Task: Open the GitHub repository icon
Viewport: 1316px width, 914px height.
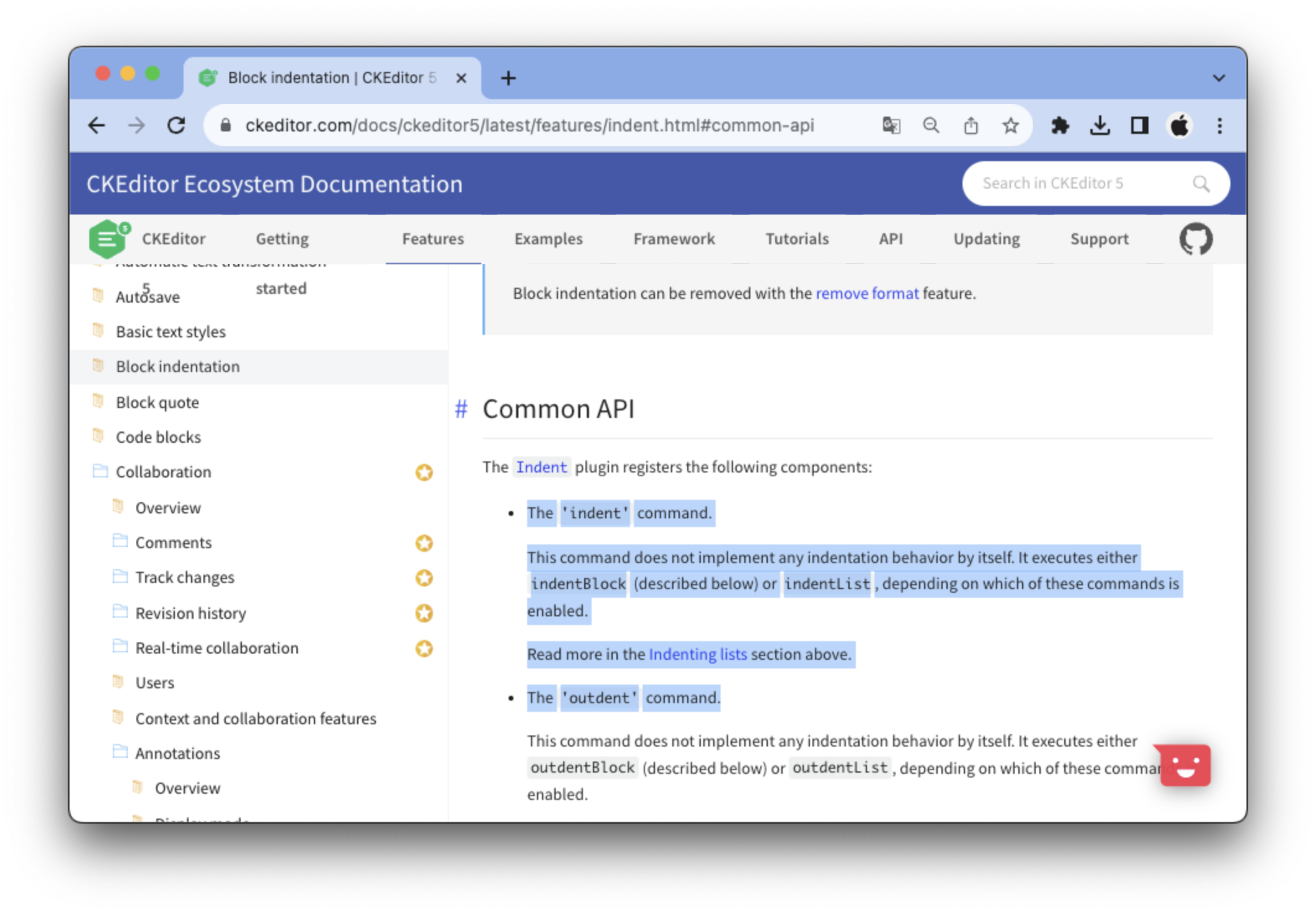Action: (x=1195, y=239)
